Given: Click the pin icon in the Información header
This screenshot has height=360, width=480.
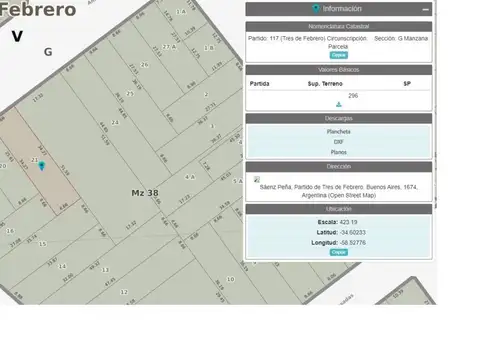Looking at the screenshot, I should click(316, 9).
